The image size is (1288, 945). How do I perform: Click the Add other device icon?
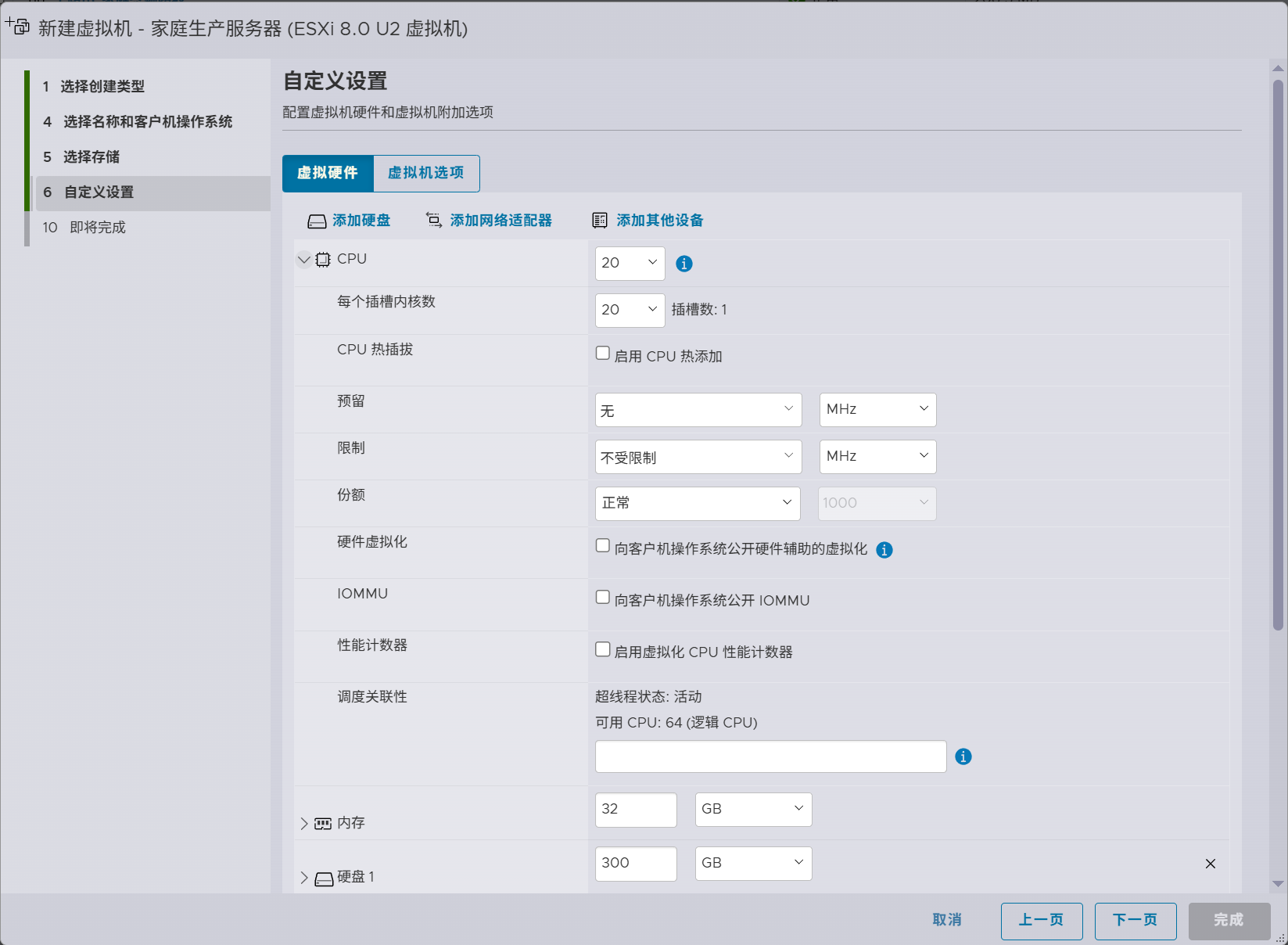[x=600, y=221]
